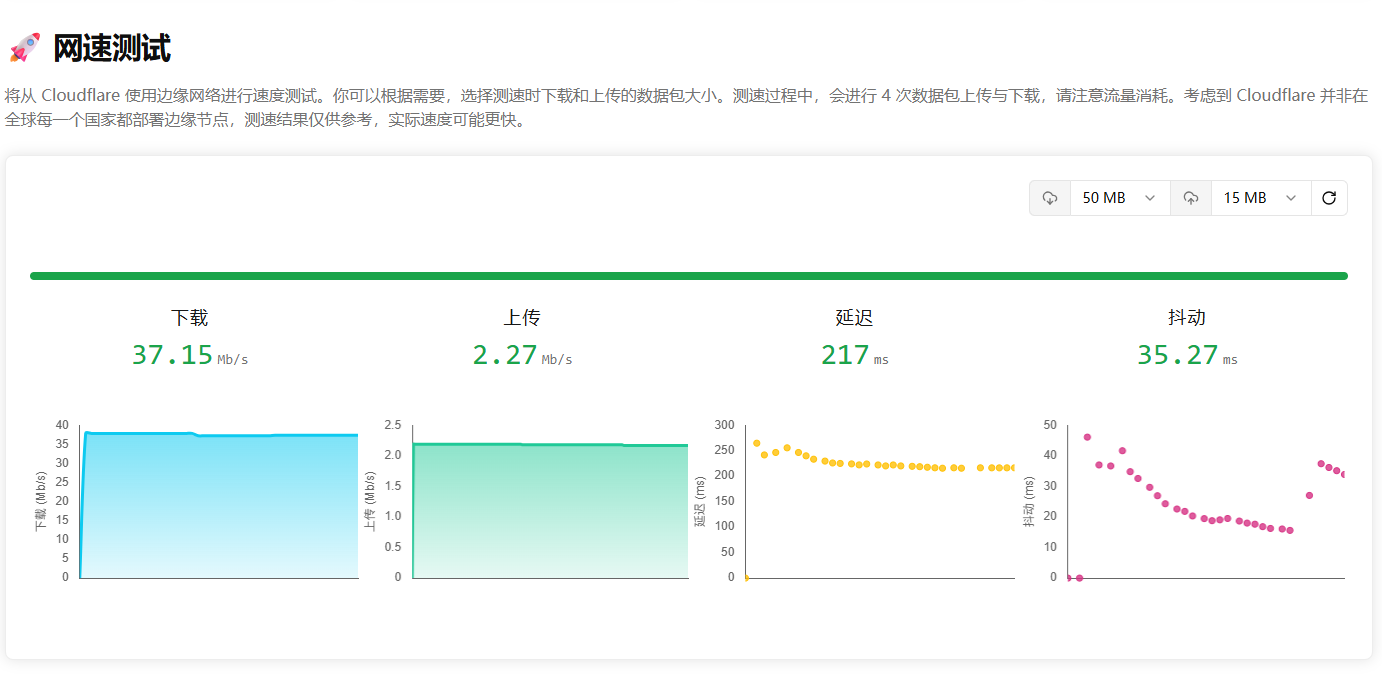Restart test with refresh icon
The image size is (1382, 686).
[x=1329, y=198]
